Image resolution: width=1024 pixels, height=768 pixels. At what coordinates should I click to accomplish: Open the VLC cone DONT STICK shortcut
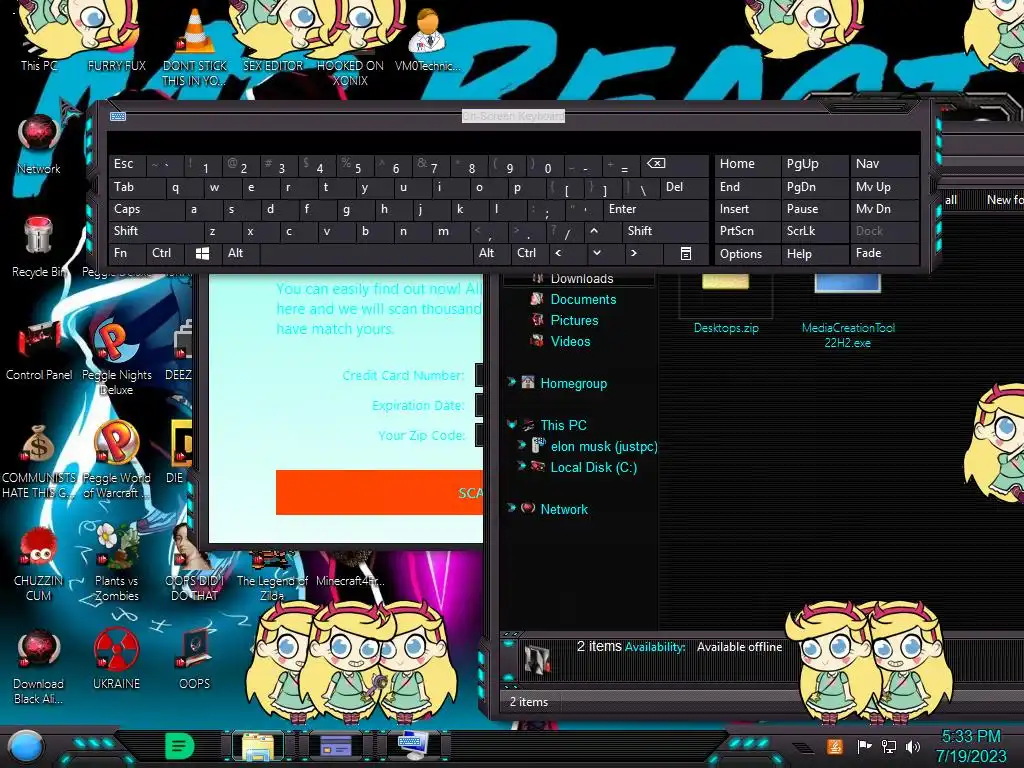coord(194,46)
